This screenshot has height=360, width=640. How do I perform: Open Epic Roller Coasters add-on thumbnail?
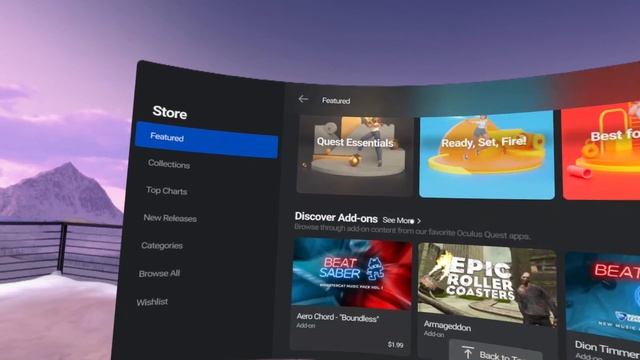pyautogui.click(x=487, y=284)
